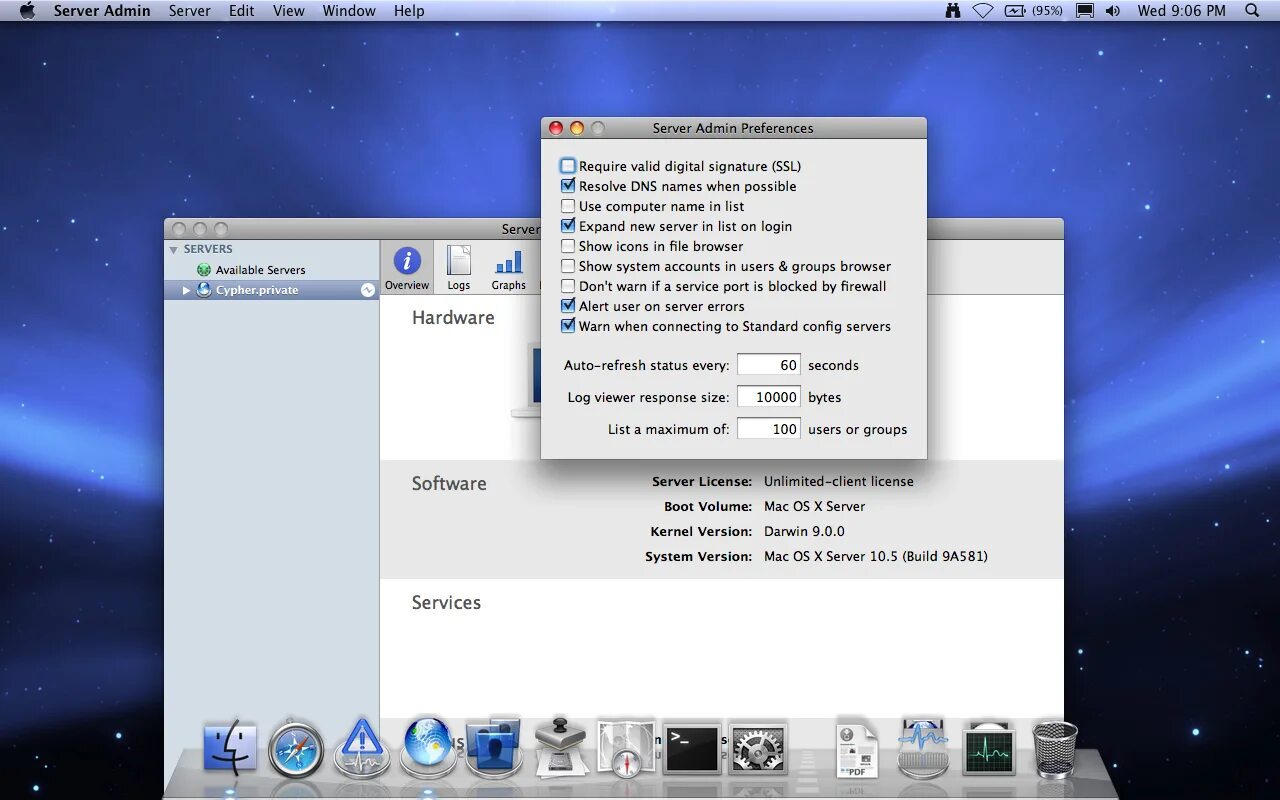Click the Darwin 9.0.0 kernel version

tap(804, 531)
